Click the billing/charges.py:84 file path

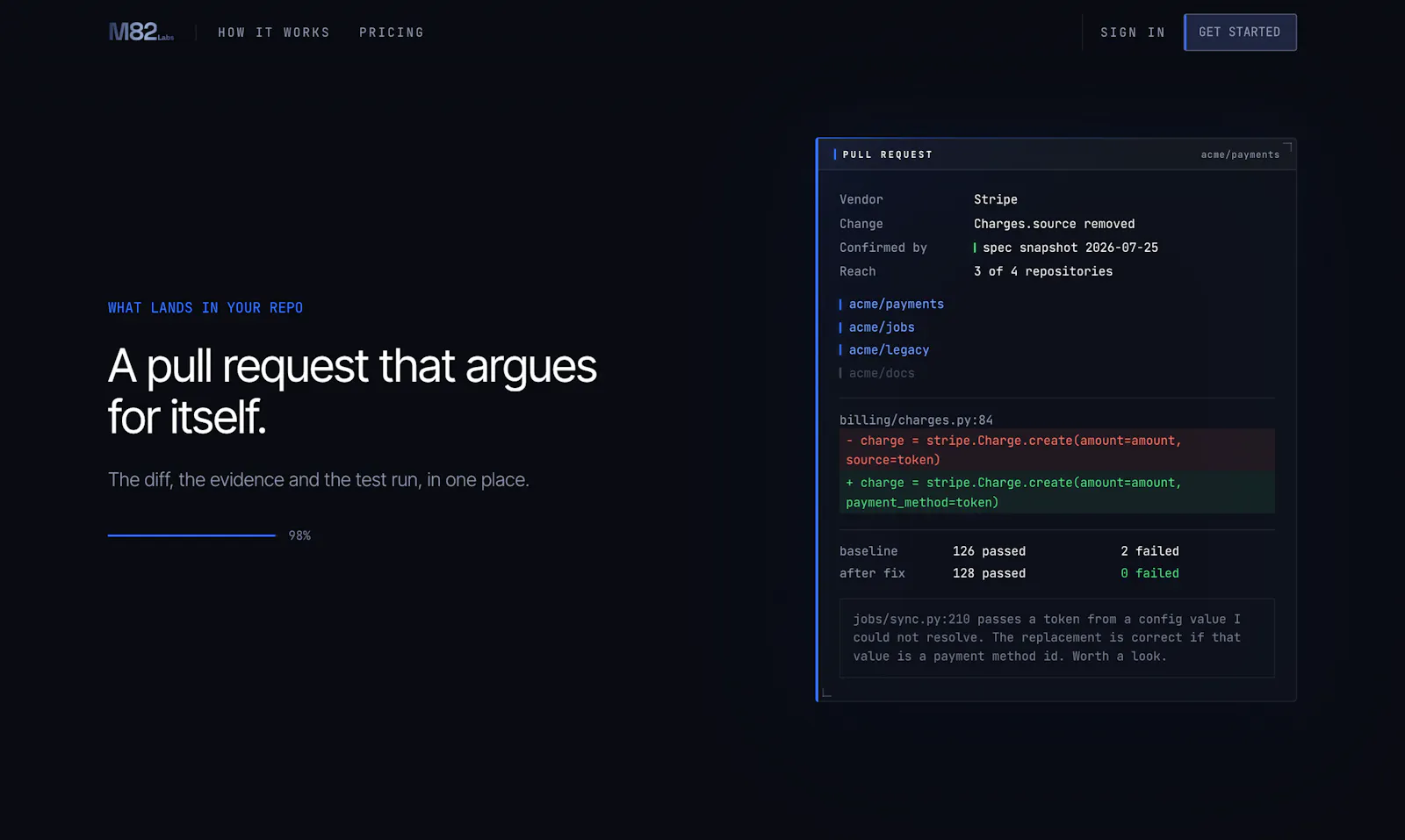pos(916,420)
